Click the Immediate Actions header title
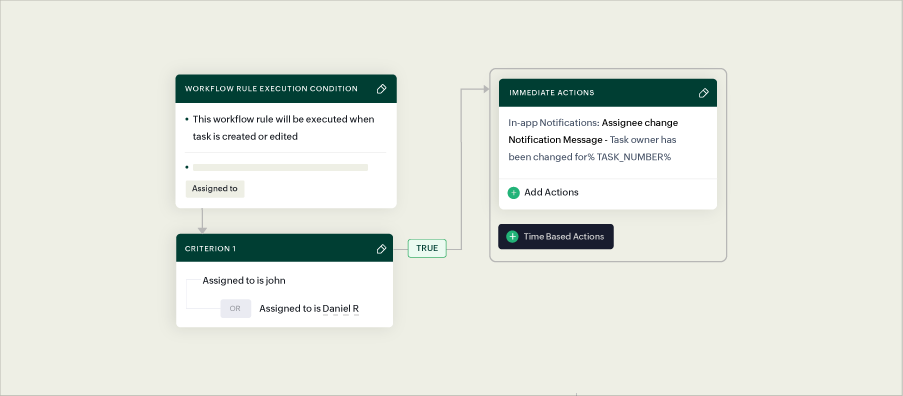Viewport: 903px width, 396px height. click(x=552, y=93)
